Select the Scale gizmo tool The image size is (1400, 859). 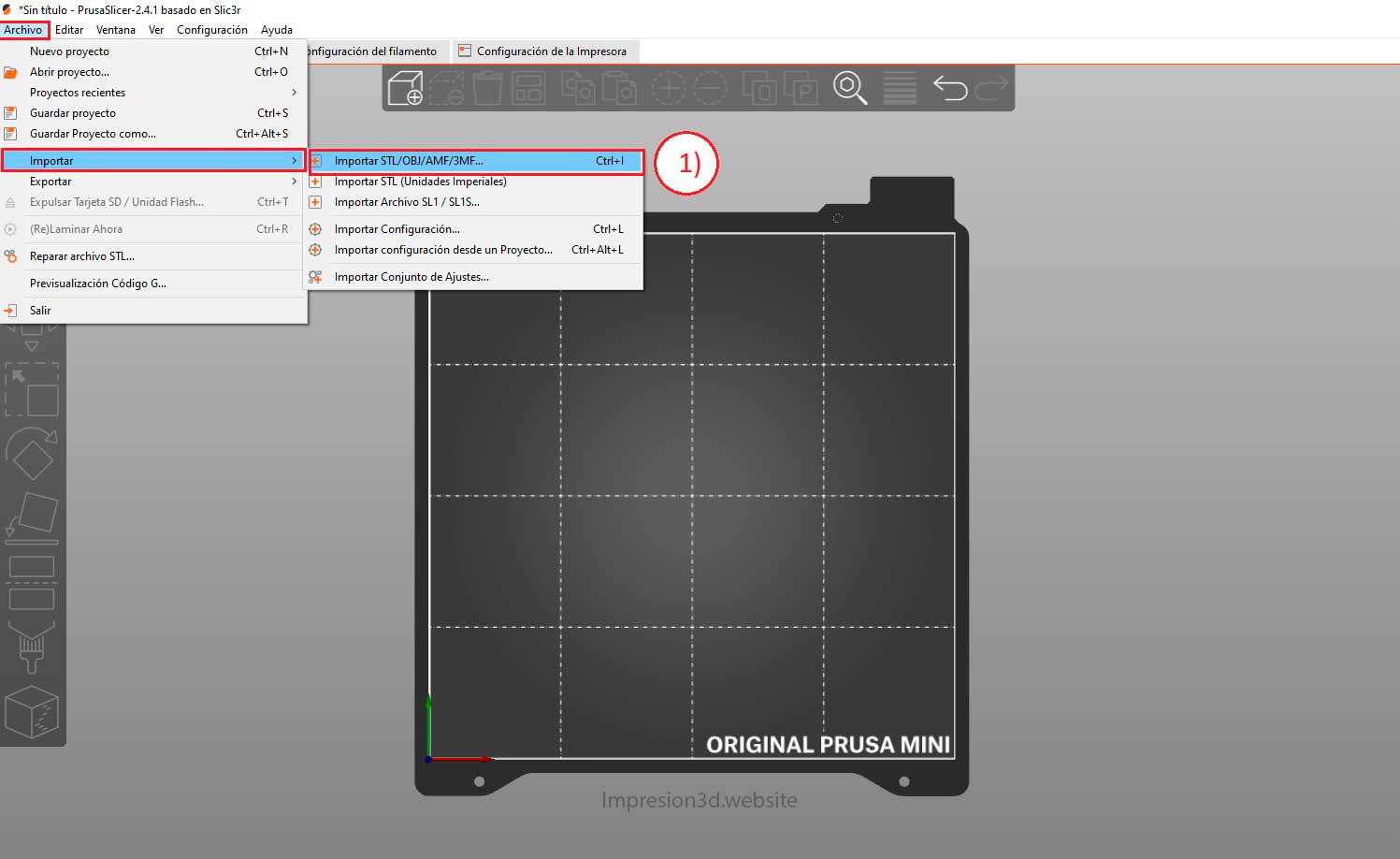coord(32,389)
